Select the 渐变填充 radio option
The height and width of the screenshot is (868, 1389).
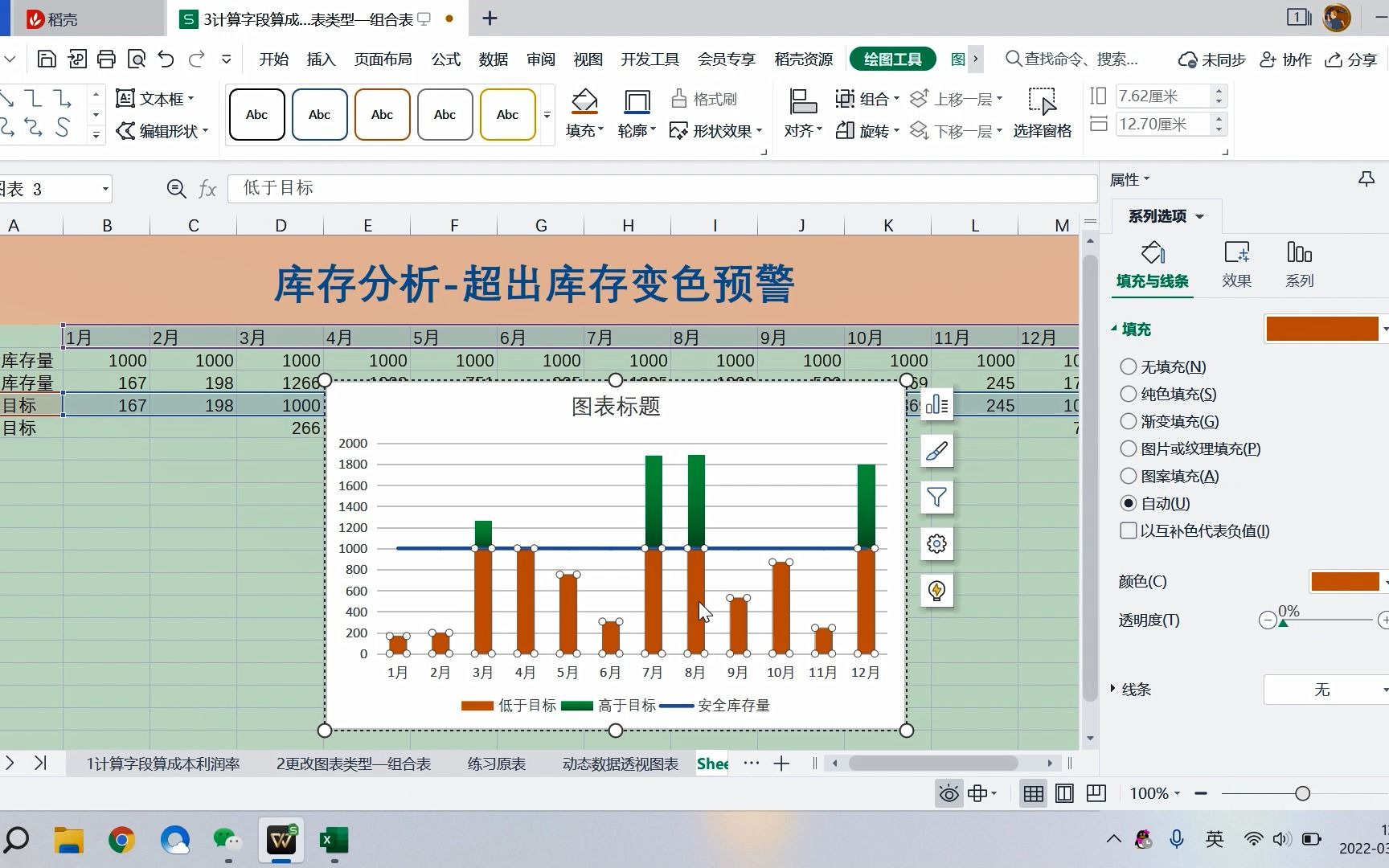point(1129,421)
